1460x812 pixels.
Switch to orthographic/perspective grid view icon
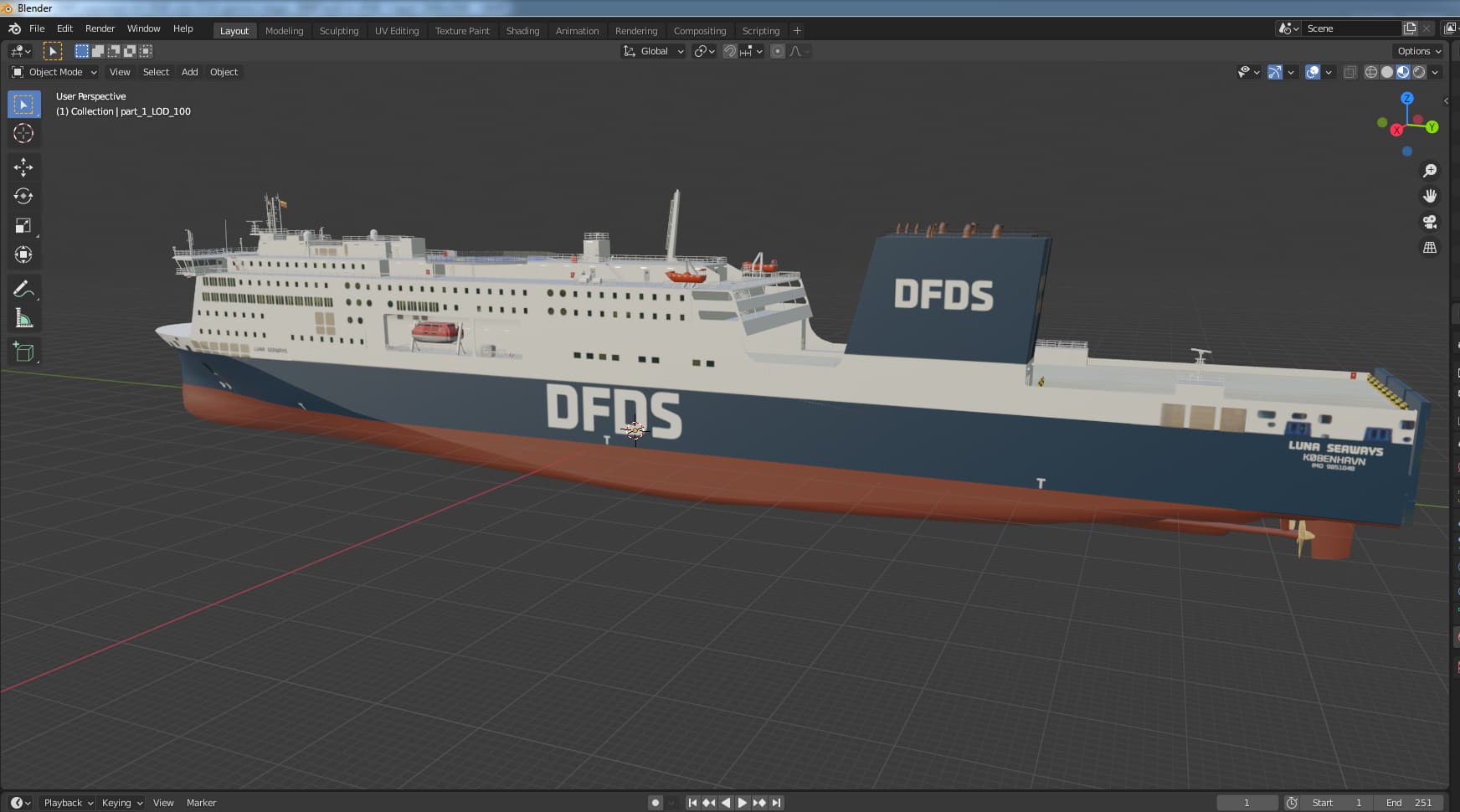coord(1430,248)
